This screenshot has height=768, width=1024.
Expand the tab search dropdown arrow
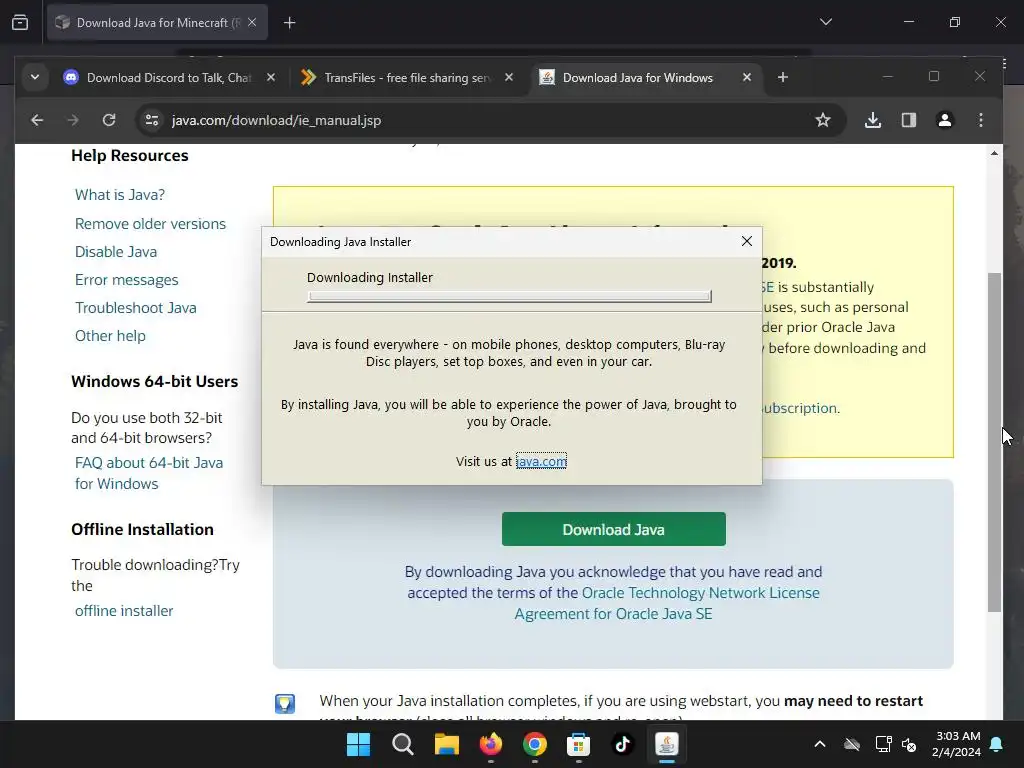click(35, 78)
